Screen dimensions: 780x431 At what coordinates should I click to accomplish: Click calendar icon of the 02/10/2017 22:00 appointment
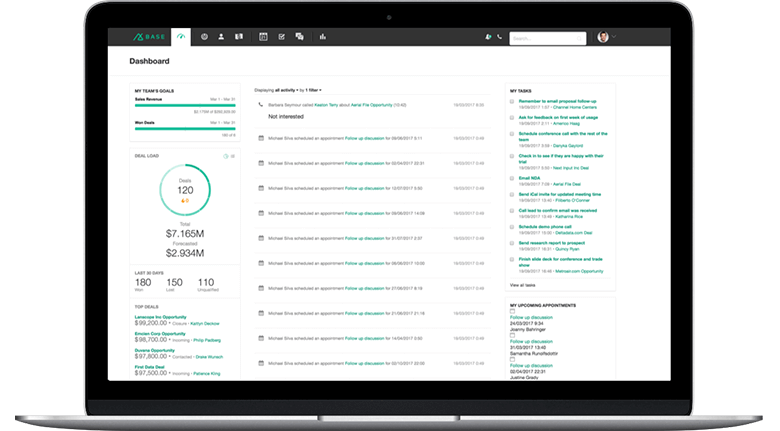261,363
